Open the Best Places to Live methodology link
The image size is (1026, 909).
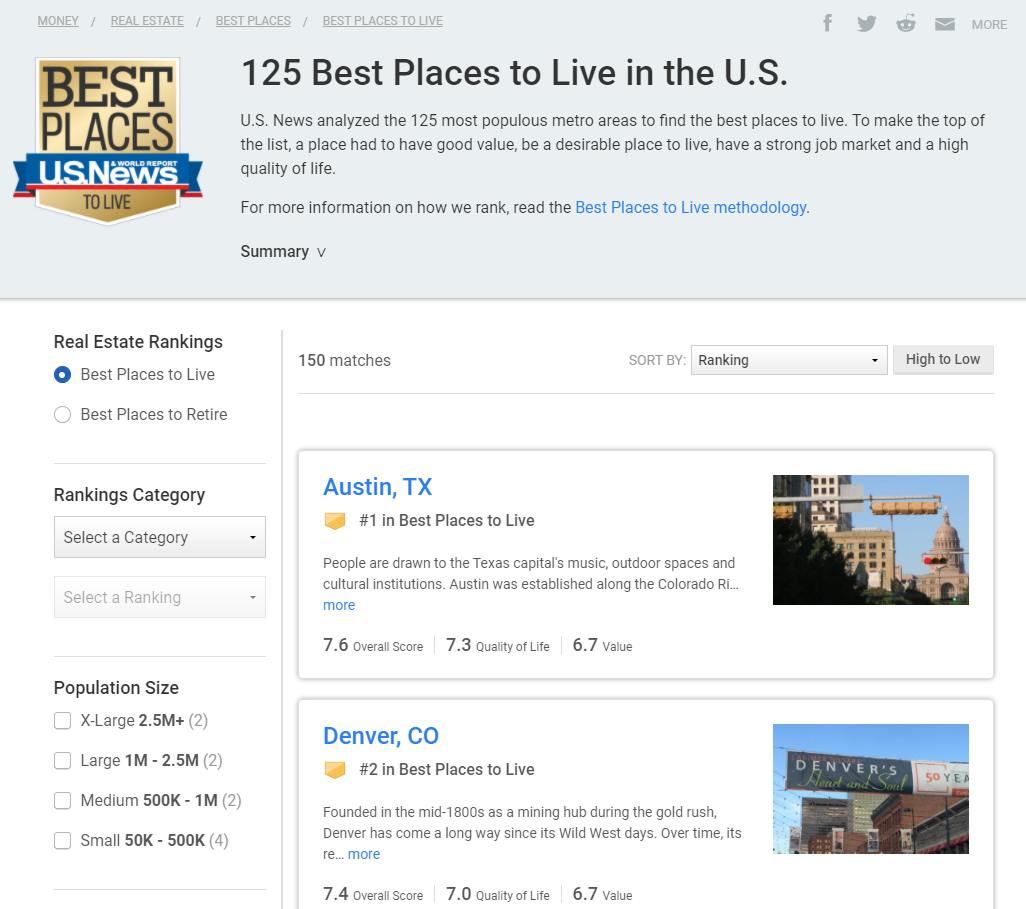tap(690, 207)
